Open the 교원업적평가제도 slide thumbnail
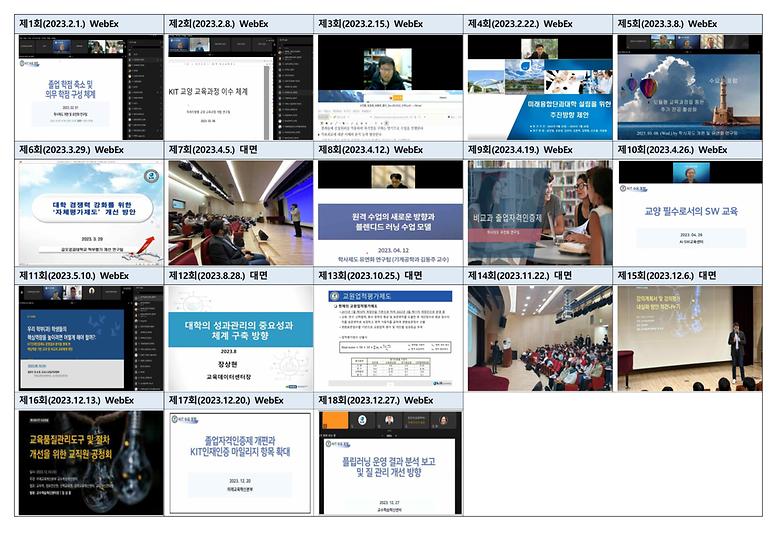779x550 pixels. pyautogui.click(x=390, y=337)
